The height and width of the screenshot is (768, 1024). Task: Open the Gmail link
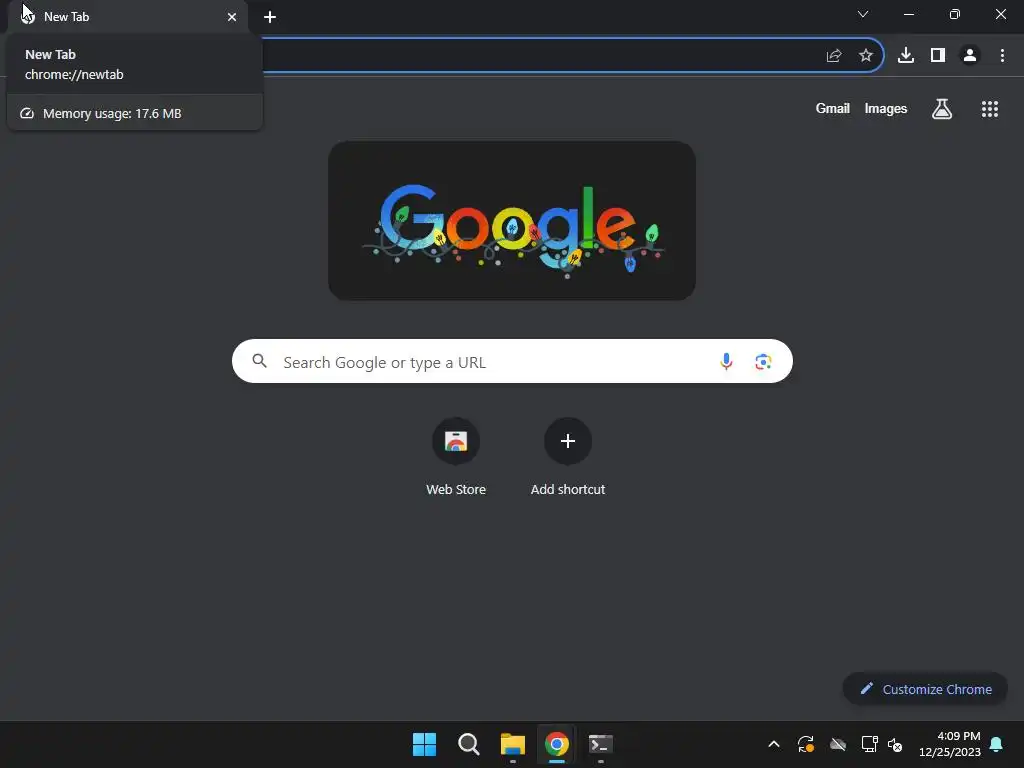833,108
